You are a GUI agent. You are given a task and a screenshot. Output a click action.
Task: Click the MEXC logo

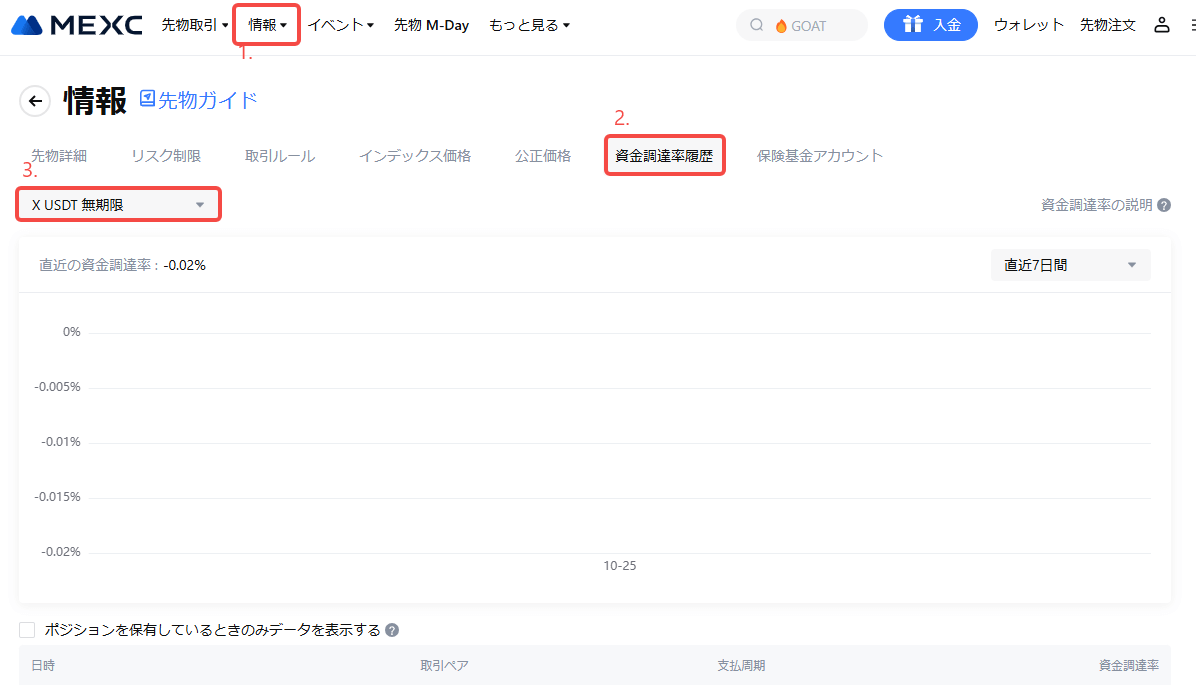tap(76, 25)
